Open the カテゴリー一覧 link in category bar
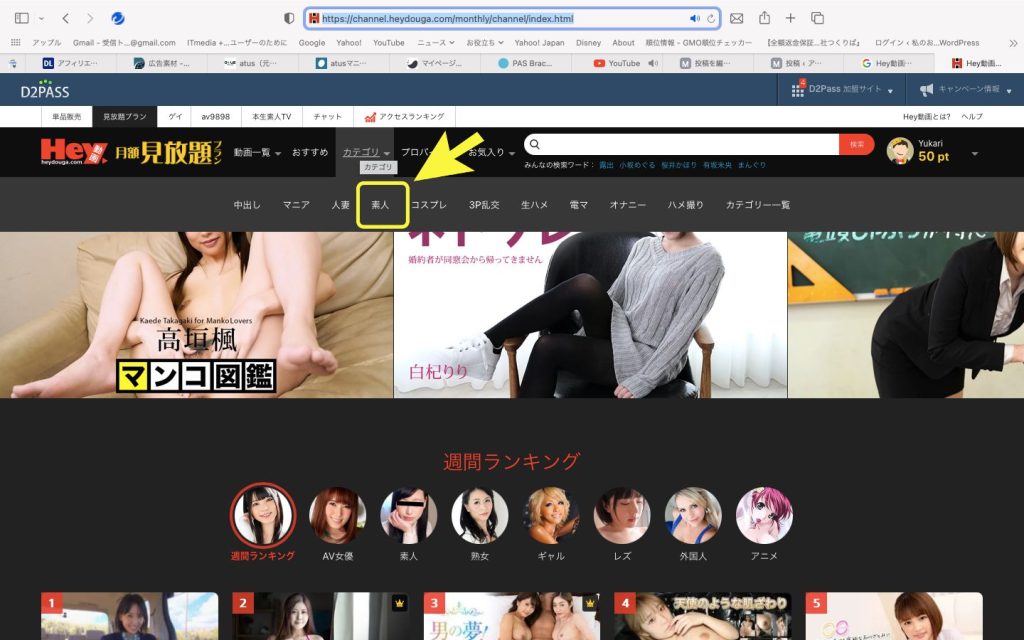This screenshot has width=1024, height=640. [757, 205]
